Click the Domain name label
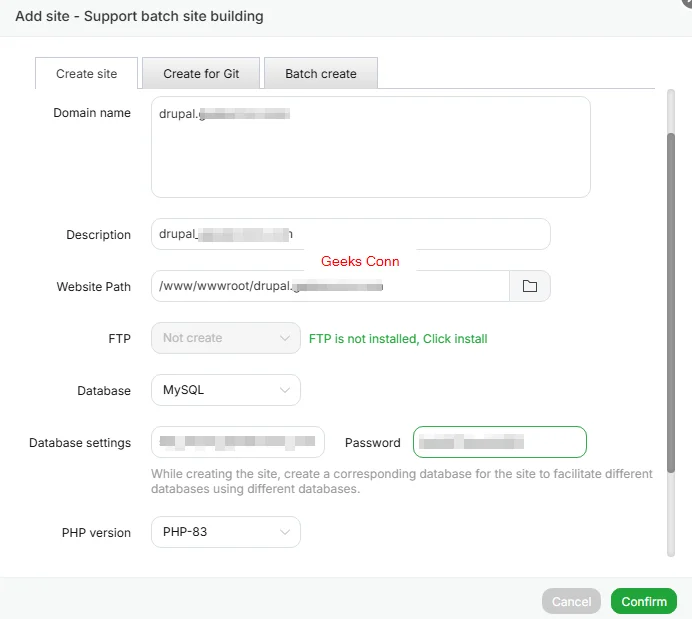The height and width of the screenshot is (619, 692). (92, 113)
